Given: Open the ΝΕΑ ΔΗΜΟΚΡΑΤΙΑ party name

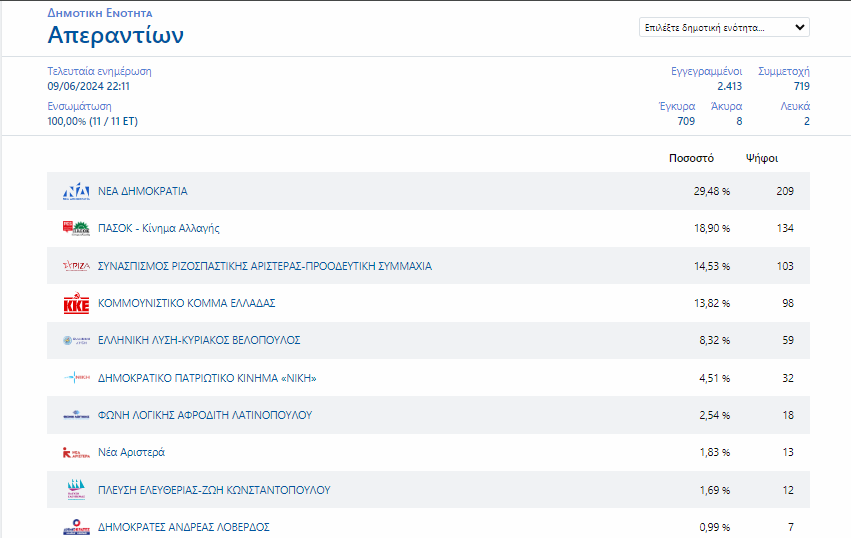Looking at the screenshot, I should click(x=143, y=191).
